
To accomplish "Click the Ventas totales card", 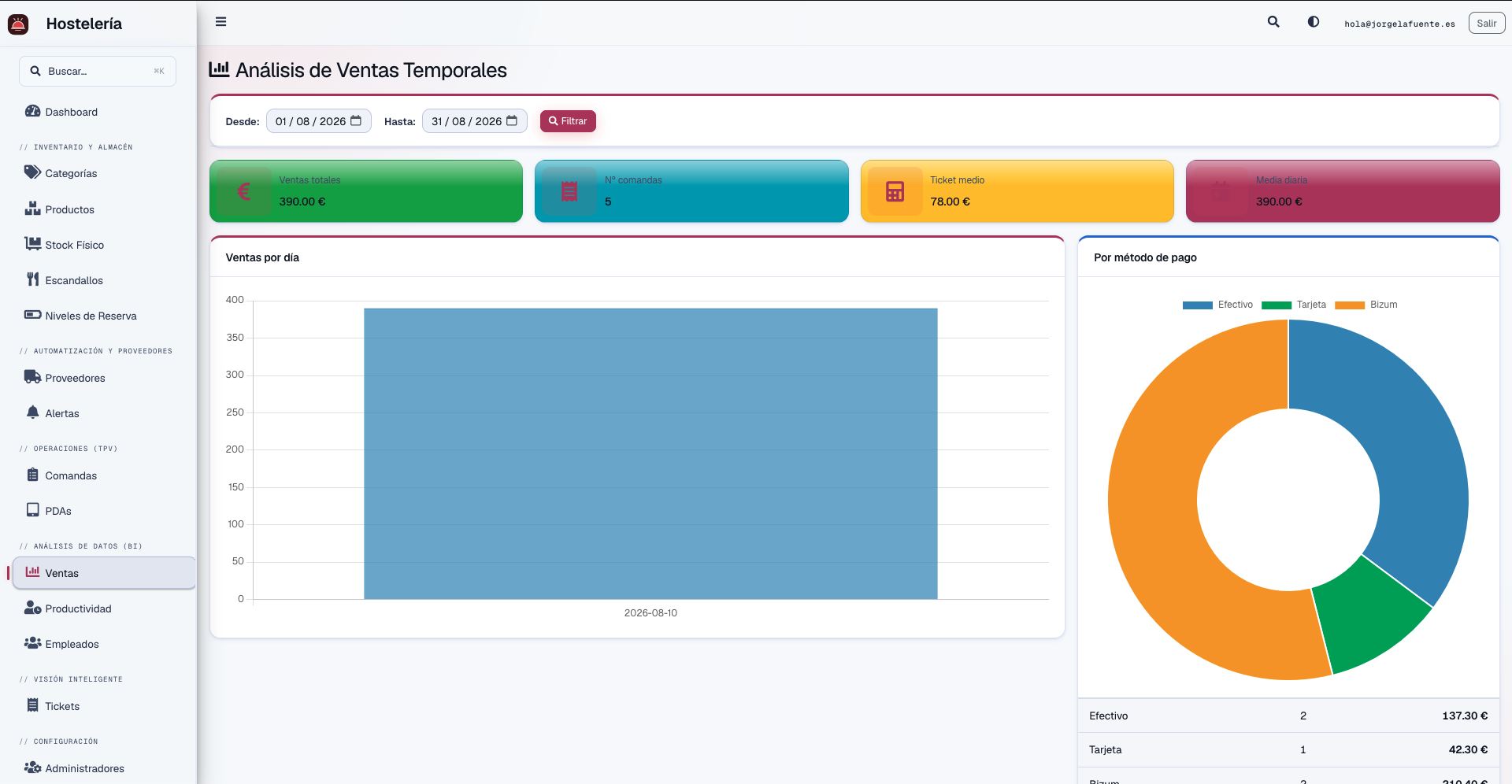I will 366,191.
